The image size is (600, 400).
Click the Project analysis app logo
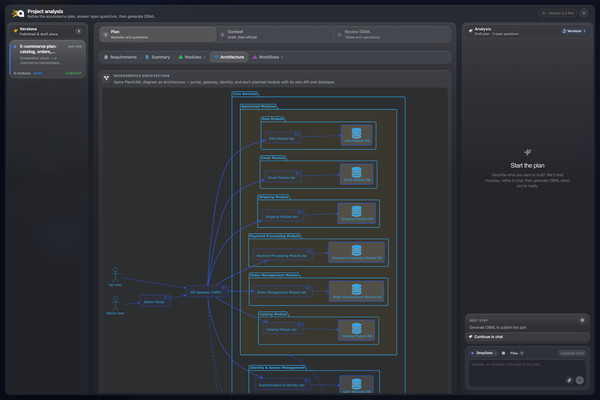(18, 14)
